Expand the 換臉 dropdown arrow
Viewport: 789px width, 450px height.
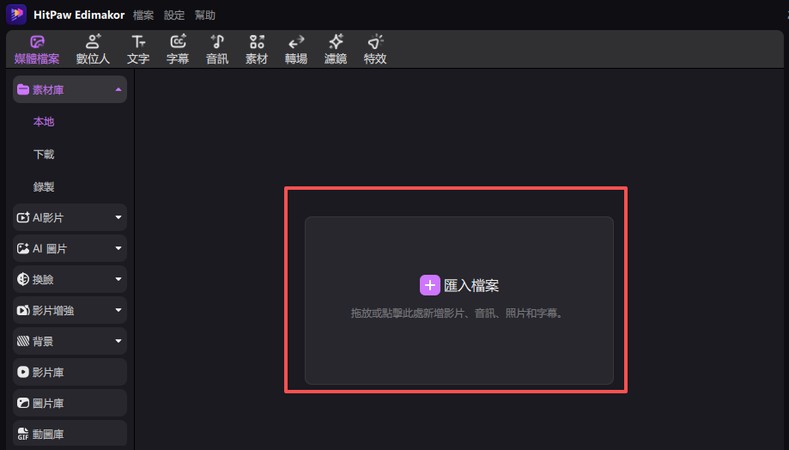118,279
